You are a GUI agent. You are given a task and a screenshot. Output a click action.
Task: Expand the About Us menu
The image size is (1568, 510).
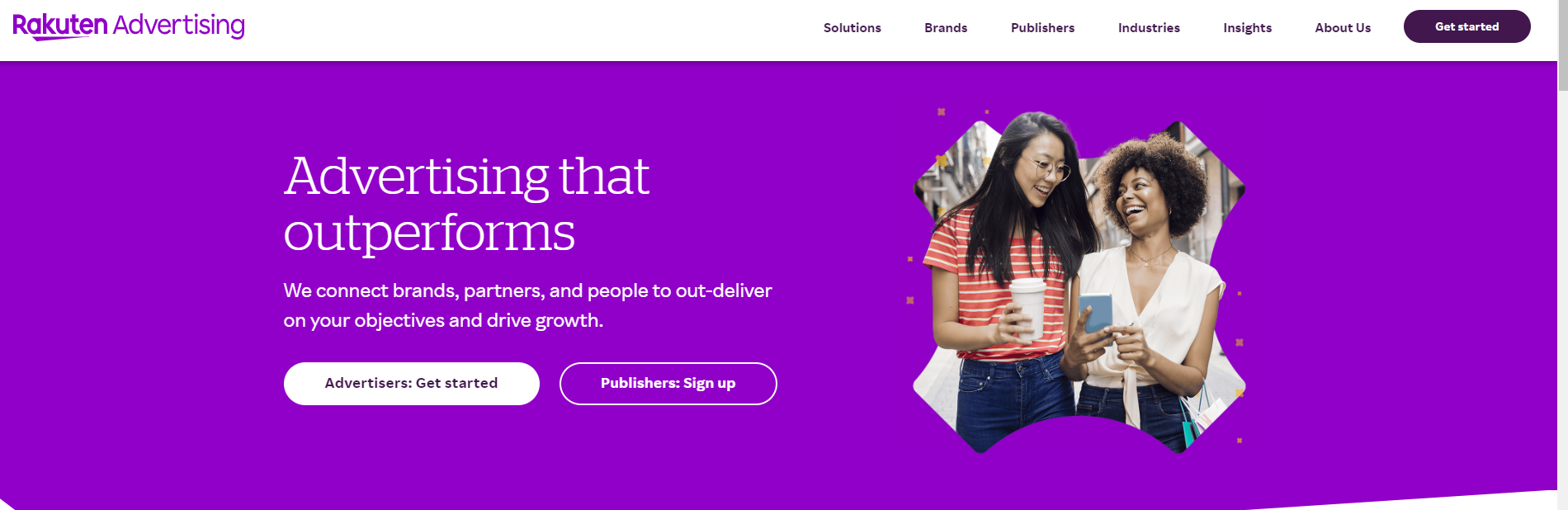pos(1342,28)
